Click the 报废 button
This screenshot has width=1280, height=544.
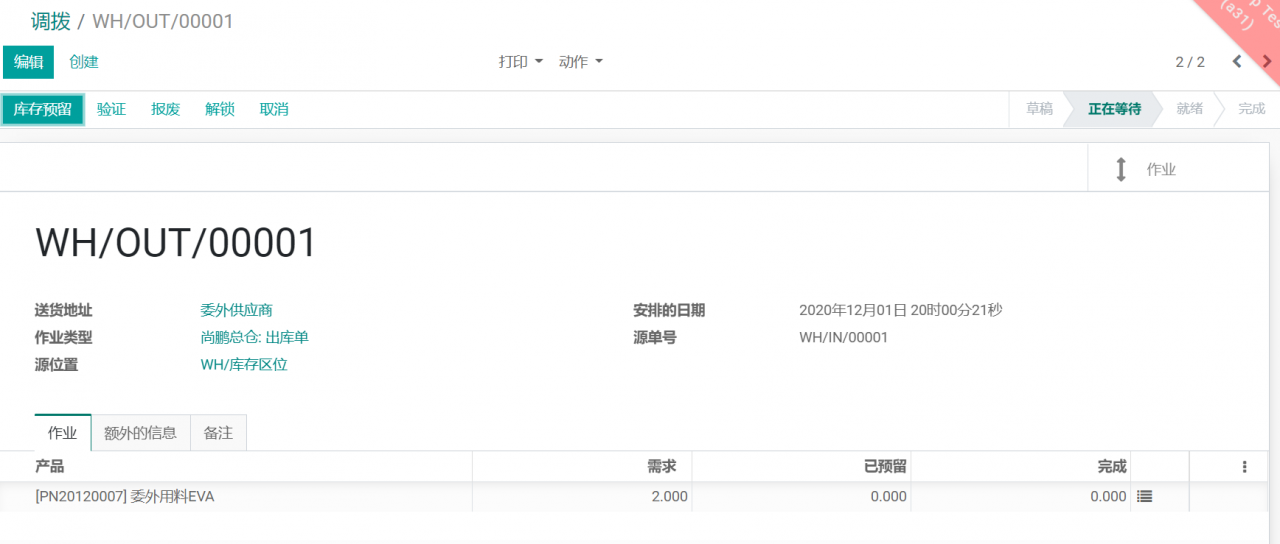pos(166,109)
